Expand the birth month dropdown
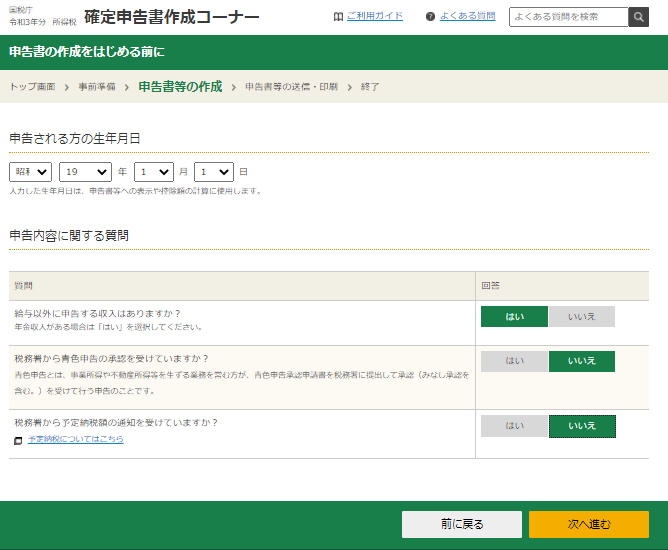This screenshot has width=668, height=550. 154,172
